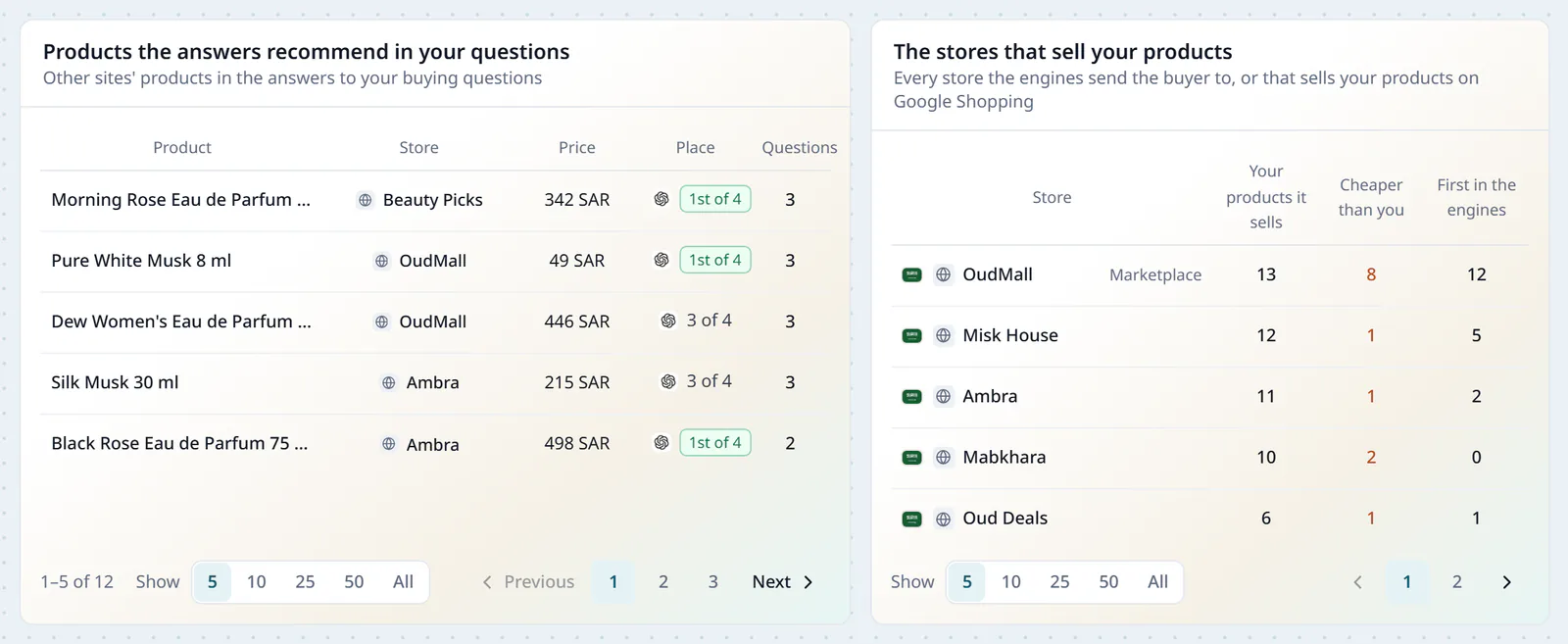
Task: Click the 1st of 4 badge for Morning Rose
Action: pos(715,199)
